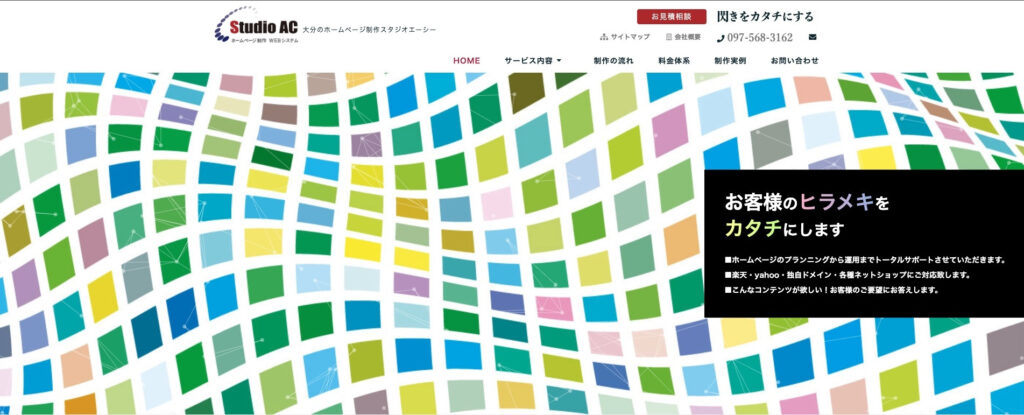Expand the caret arrow next to サービス内容
The height and width of the screenshot is (415, 1024).
[559, 61]
